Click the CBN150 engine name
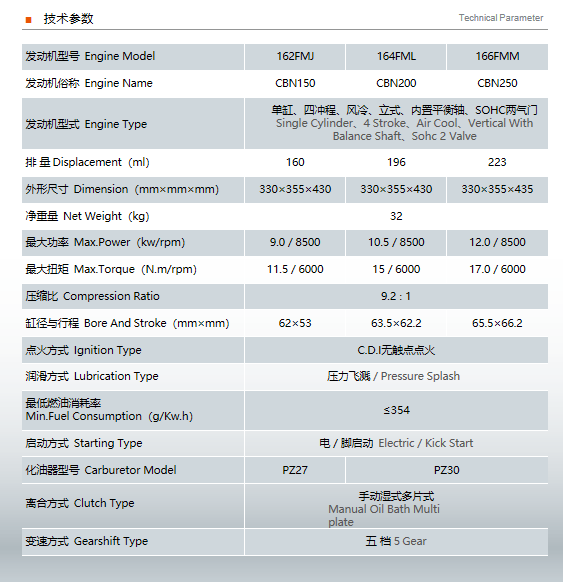Viewport: 563px width, 582px height. [x=295, y=83]
